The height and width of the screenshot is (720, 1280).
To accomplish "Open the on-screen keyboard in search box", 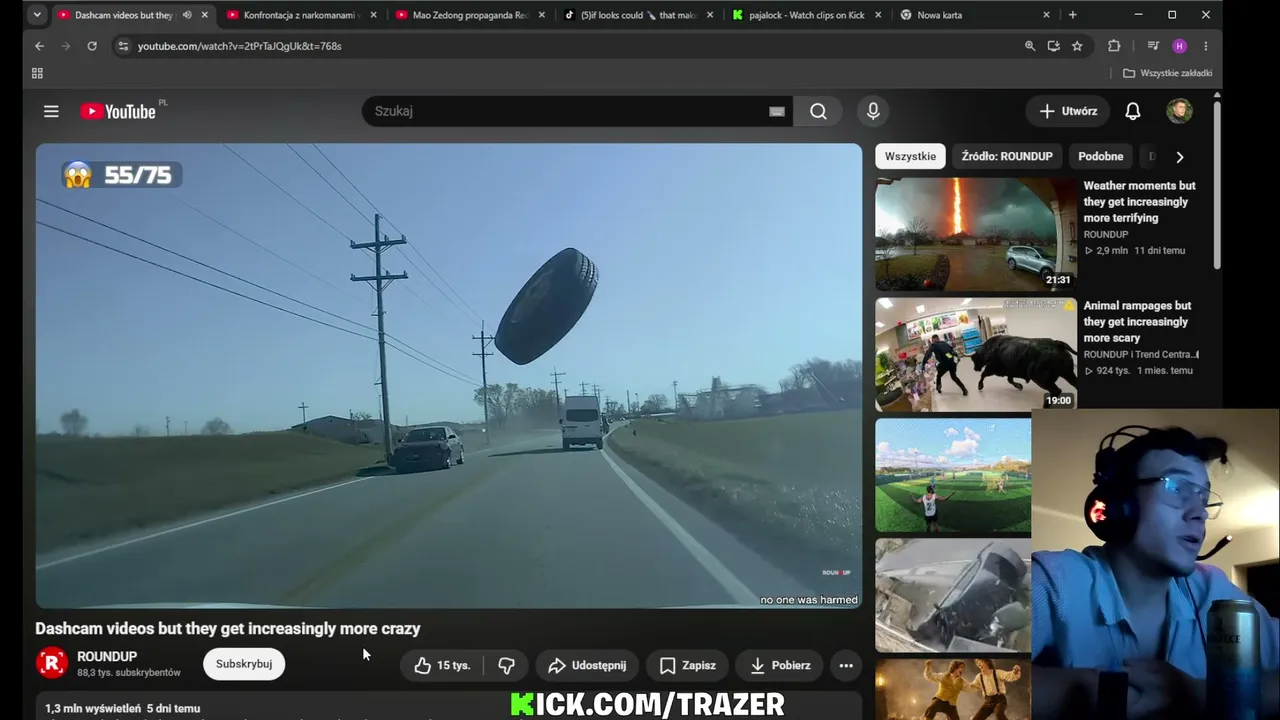I will pyautogui.click(x=776, y=111).
